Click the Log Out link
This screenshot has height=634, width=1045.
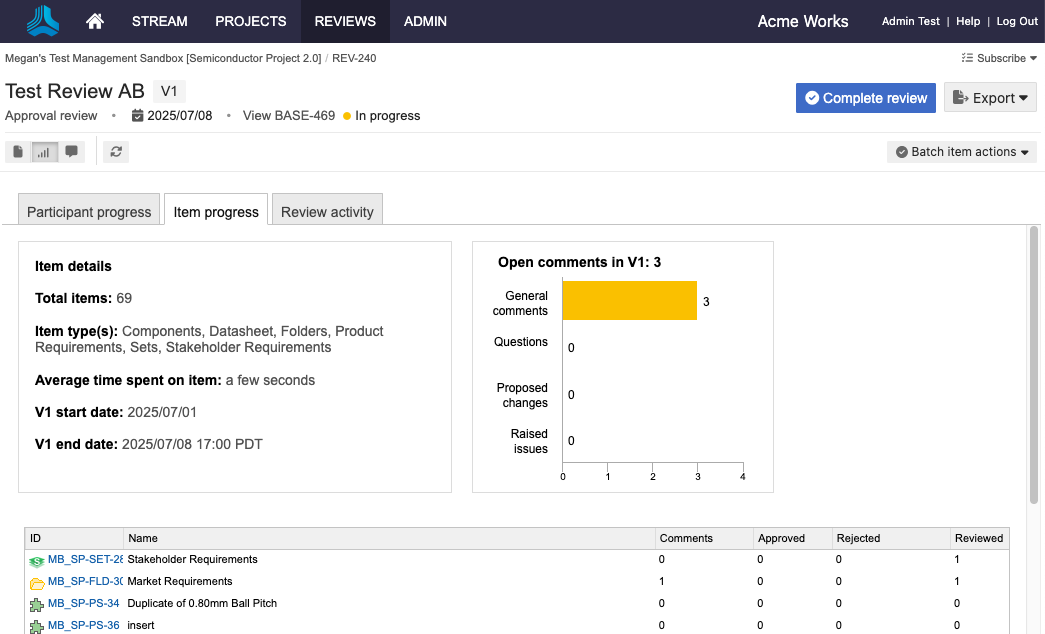point(1017,21)
